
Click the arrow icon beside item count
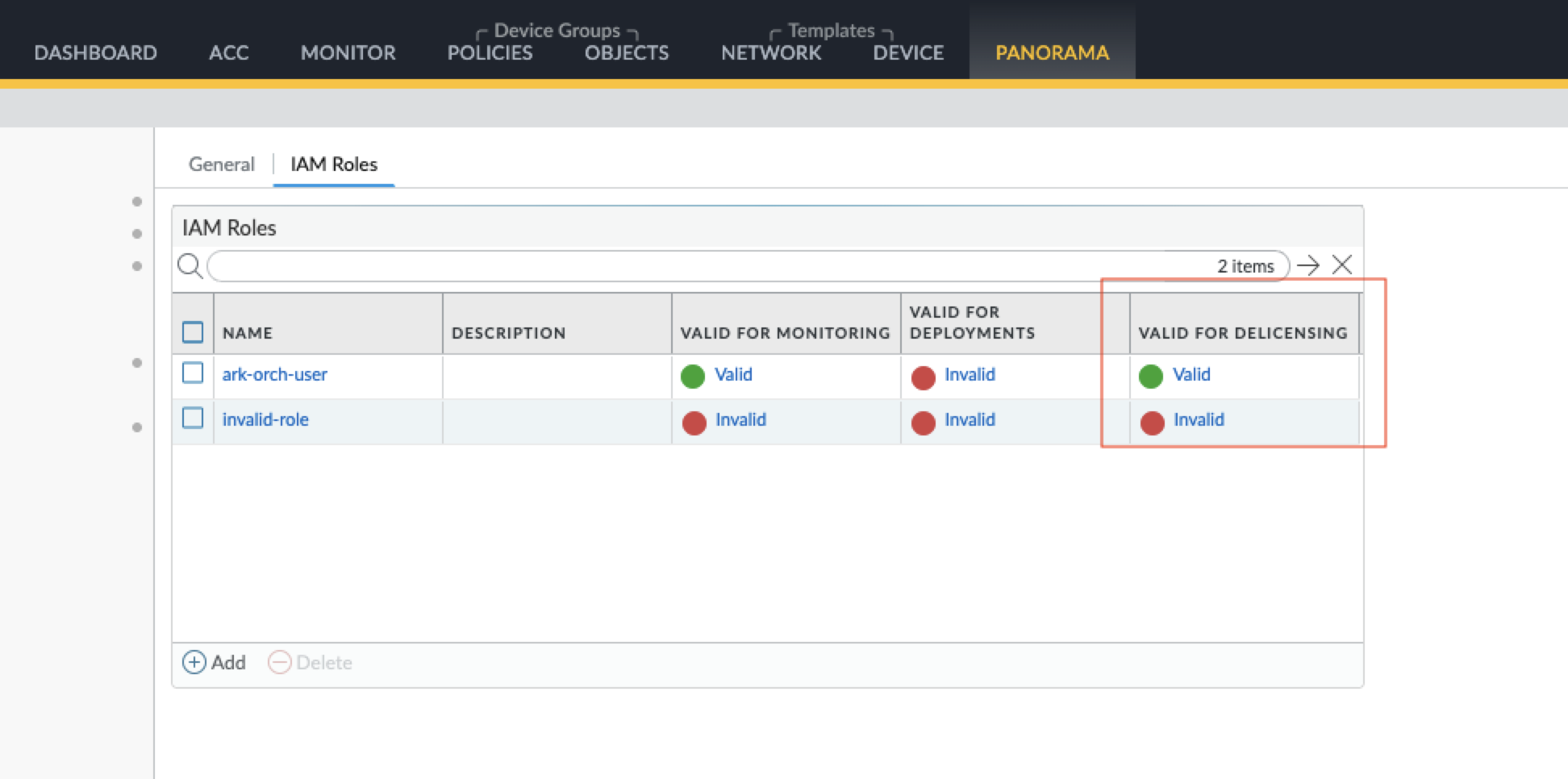click(x=1308, y=265)
